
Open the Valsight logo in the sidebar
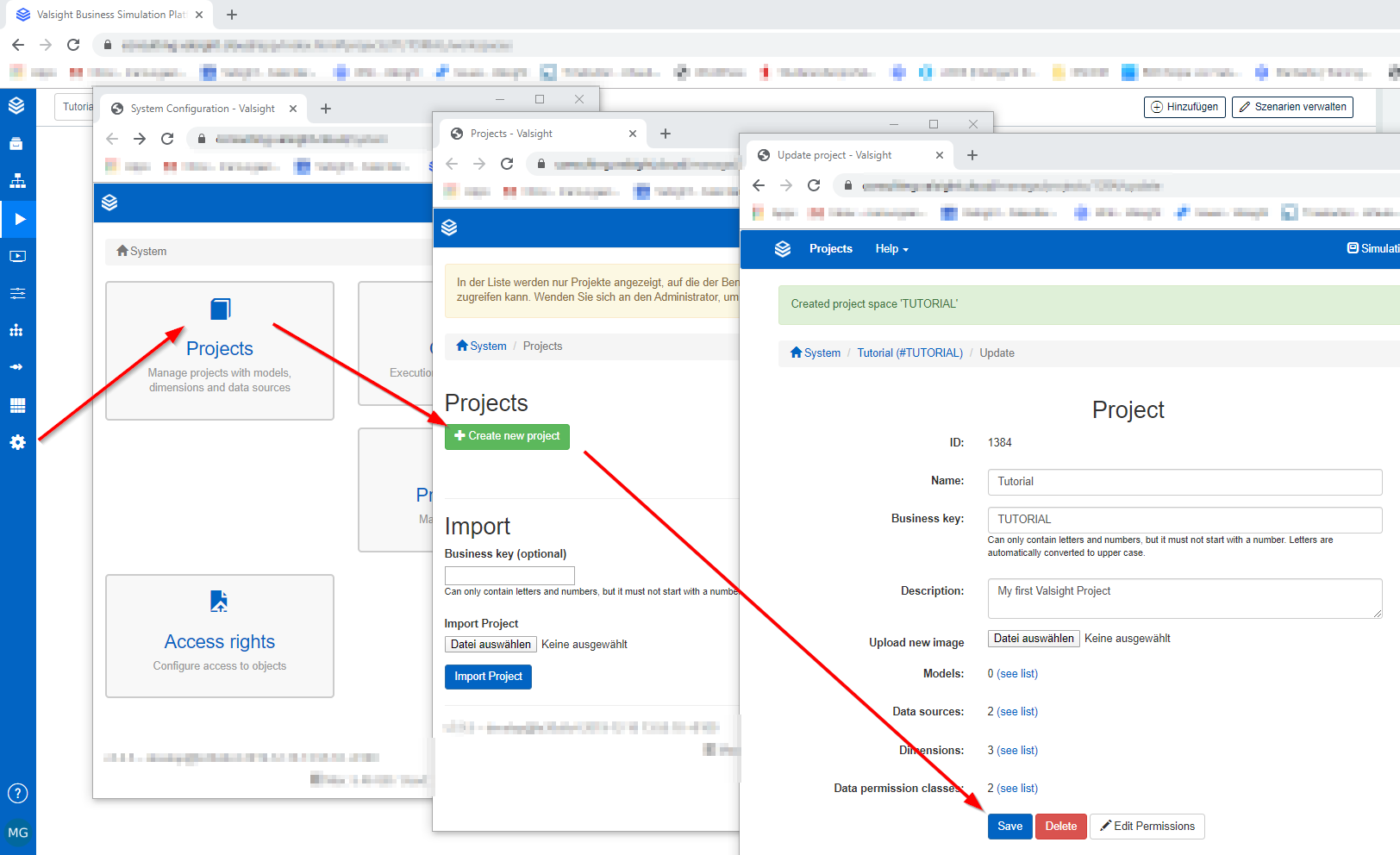(18, 105)
